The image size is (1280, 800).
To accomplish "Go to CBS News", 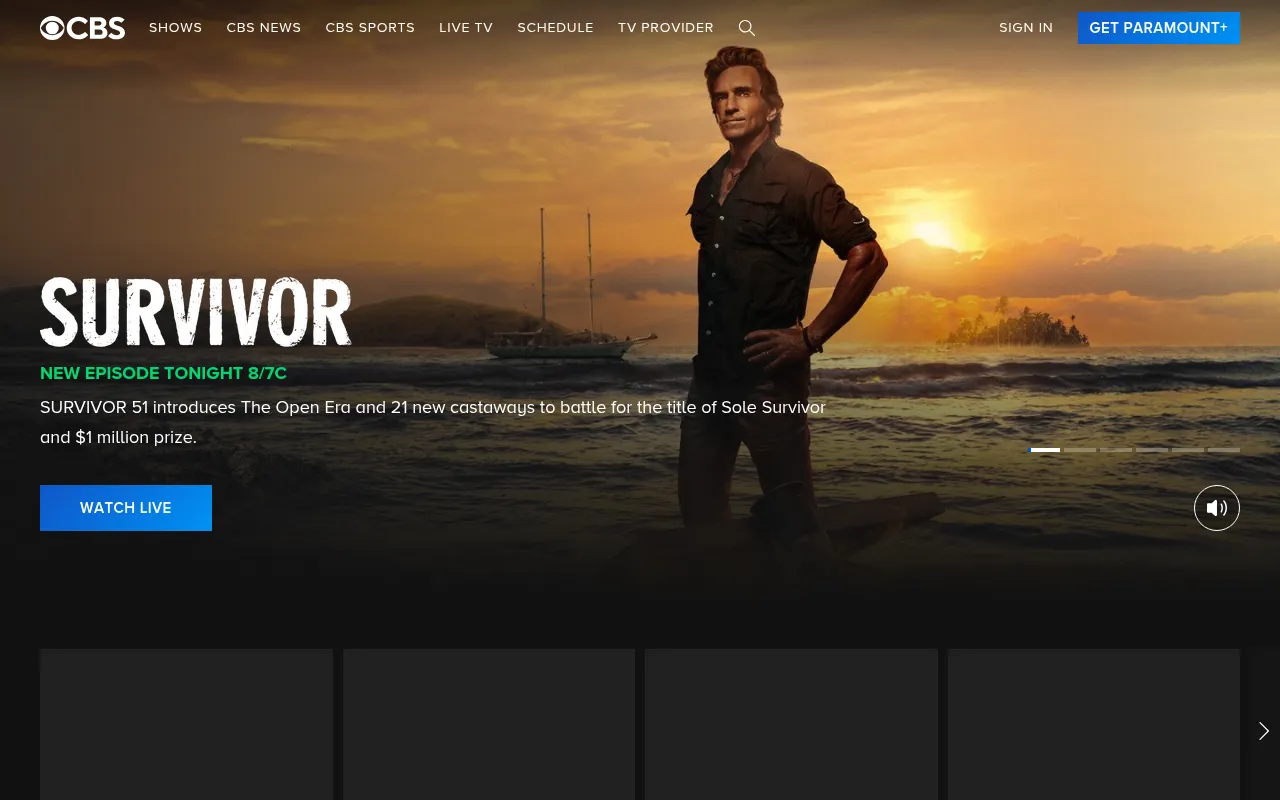I will coord(264,28).
